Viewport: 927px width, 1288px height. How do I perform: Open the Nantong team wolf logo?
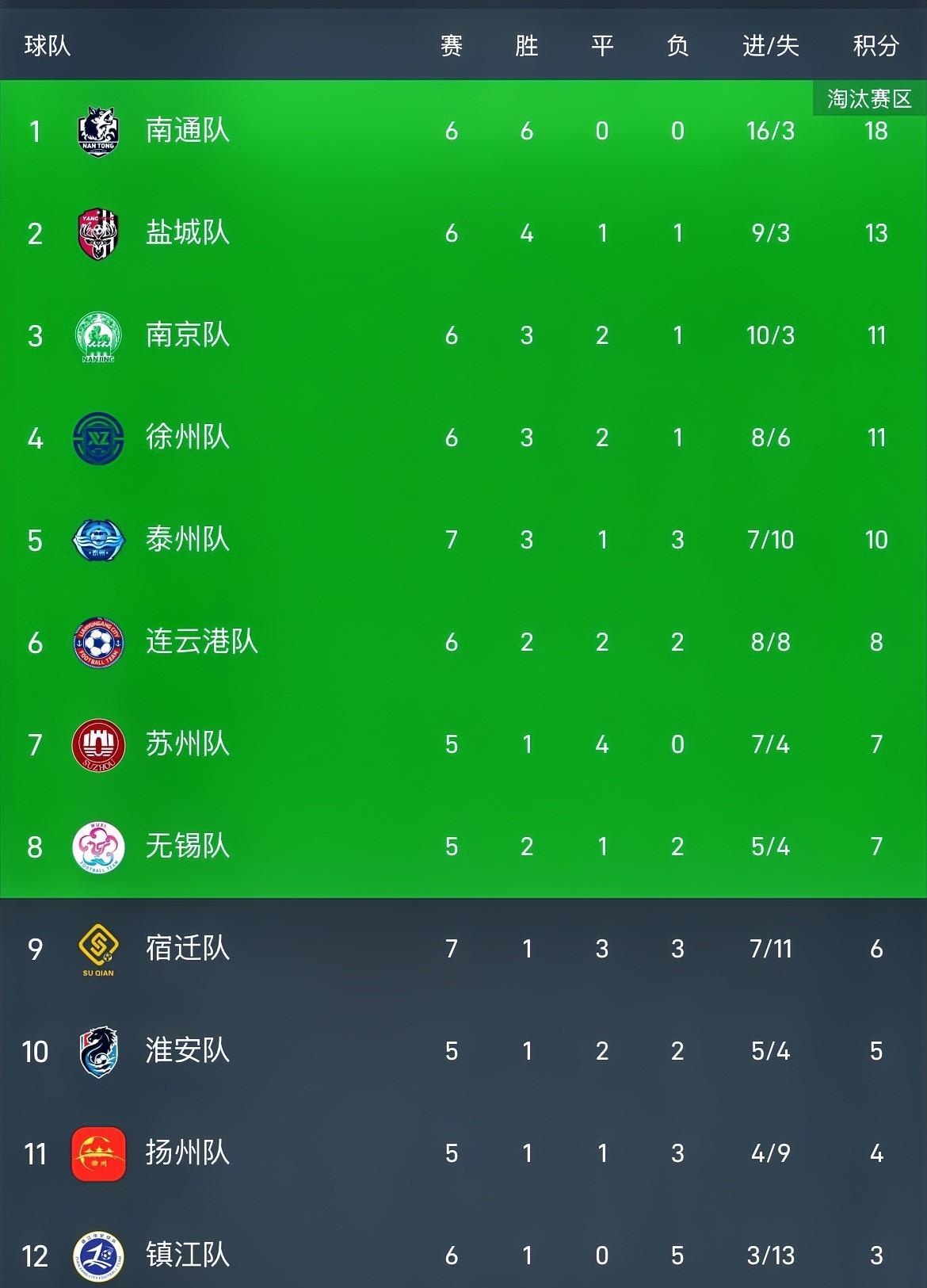pyautogui.click(x=98, y=132)
